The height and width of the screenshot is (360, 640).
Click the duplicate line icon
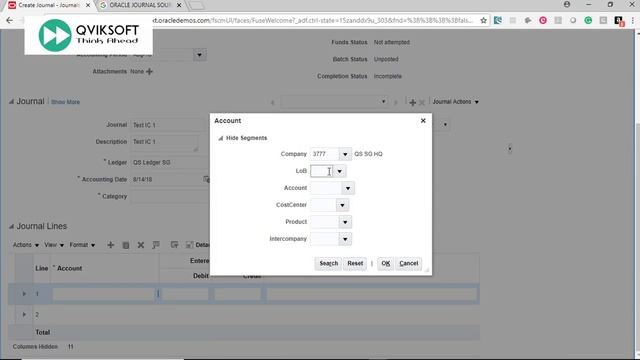(126, 245)
